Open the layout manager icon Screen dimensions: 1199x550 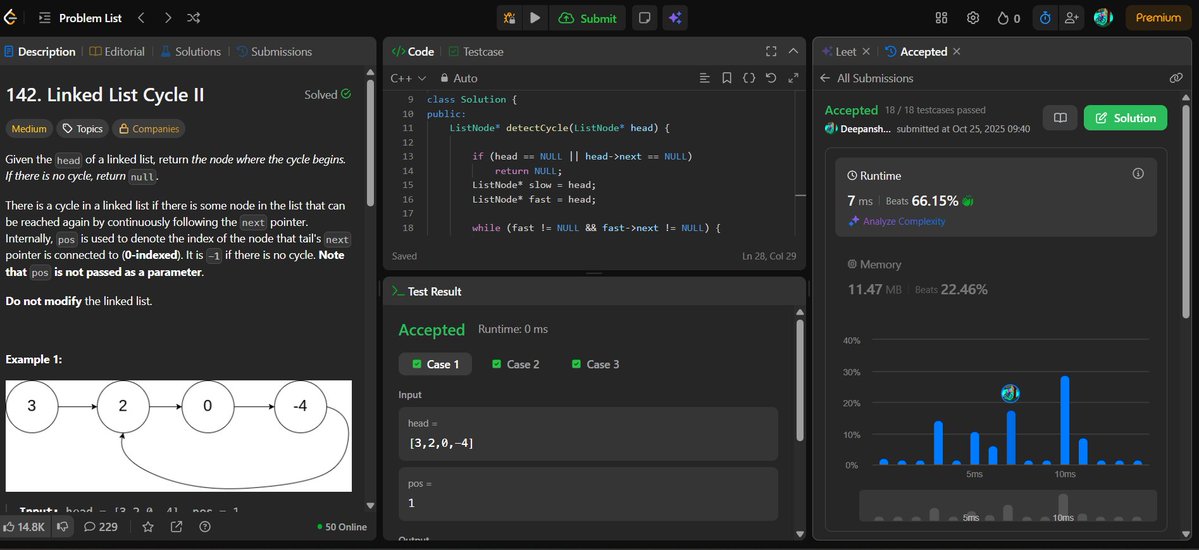point(942,18)
